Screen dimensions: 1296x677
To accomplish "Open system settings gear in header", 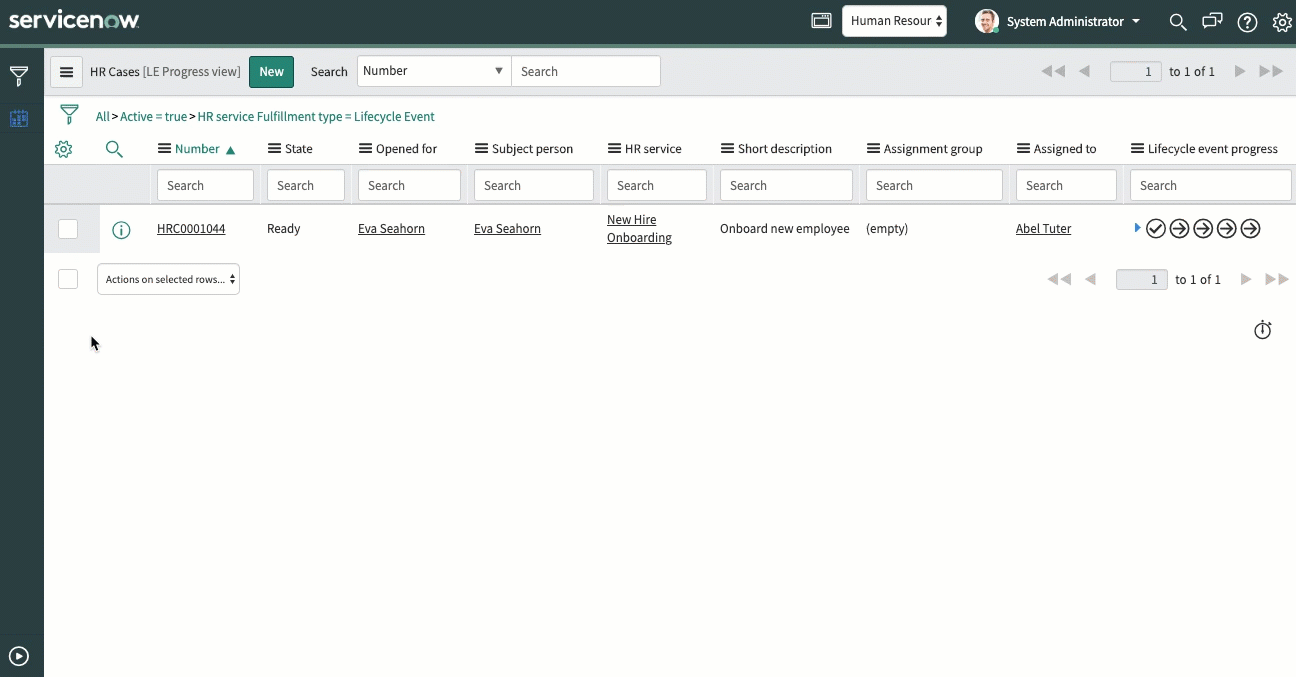I will point(1282,22).
